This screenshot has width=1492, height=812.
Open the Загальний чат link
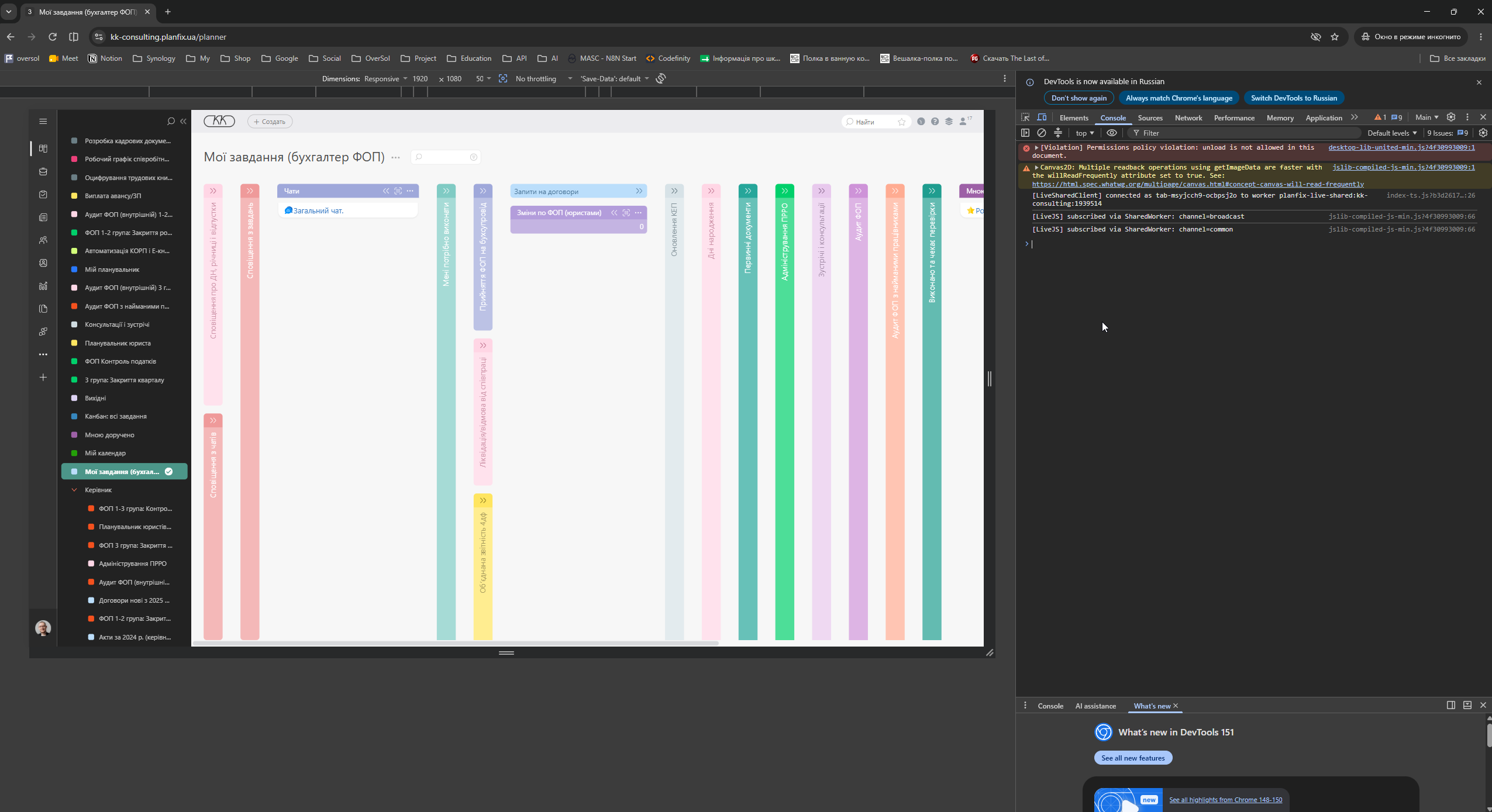click(x=318, y=210)
